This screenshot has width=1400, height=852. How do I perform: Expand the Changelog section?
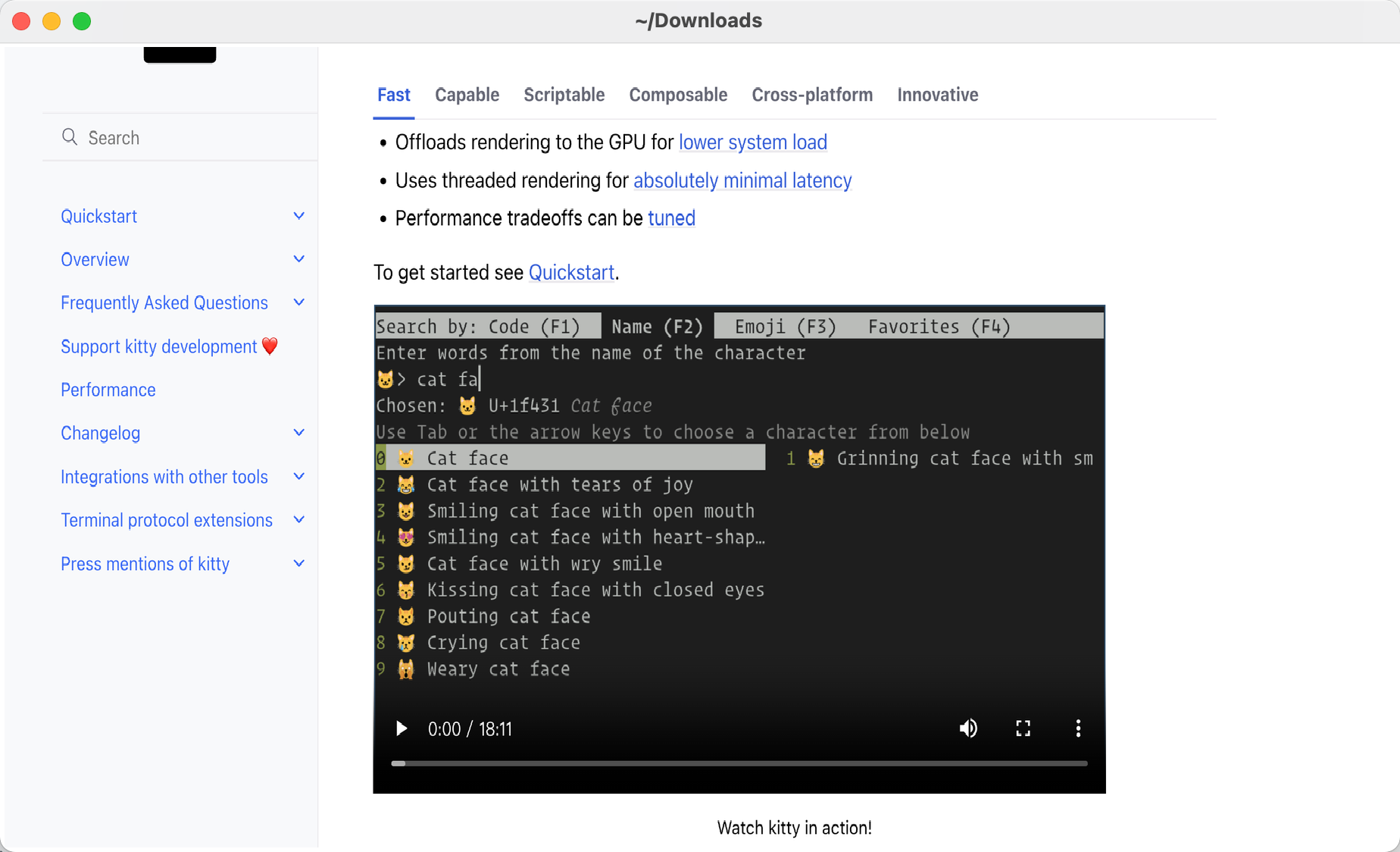click(298, 432)
